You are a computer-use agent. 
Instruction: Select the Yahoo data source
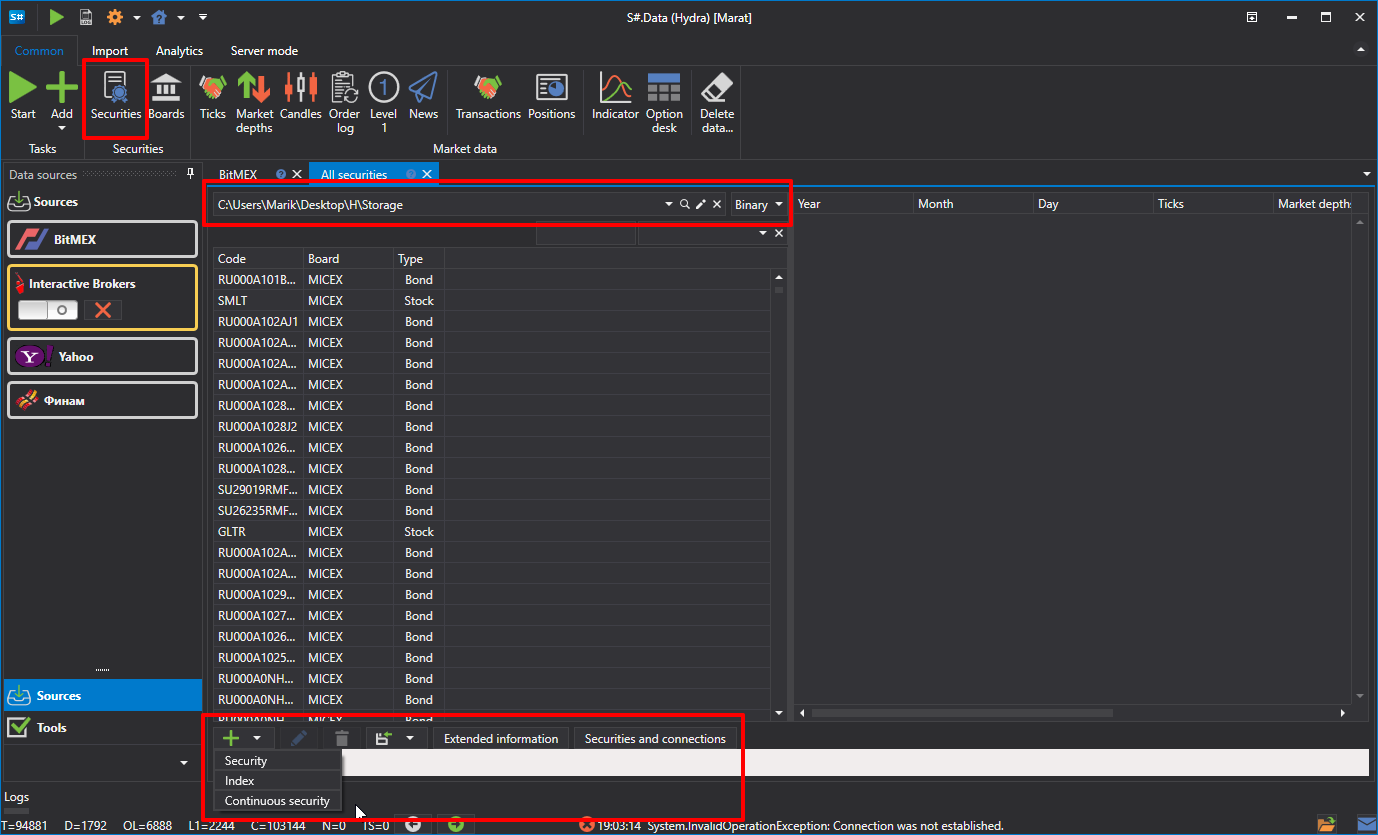(x=102, y=356)
